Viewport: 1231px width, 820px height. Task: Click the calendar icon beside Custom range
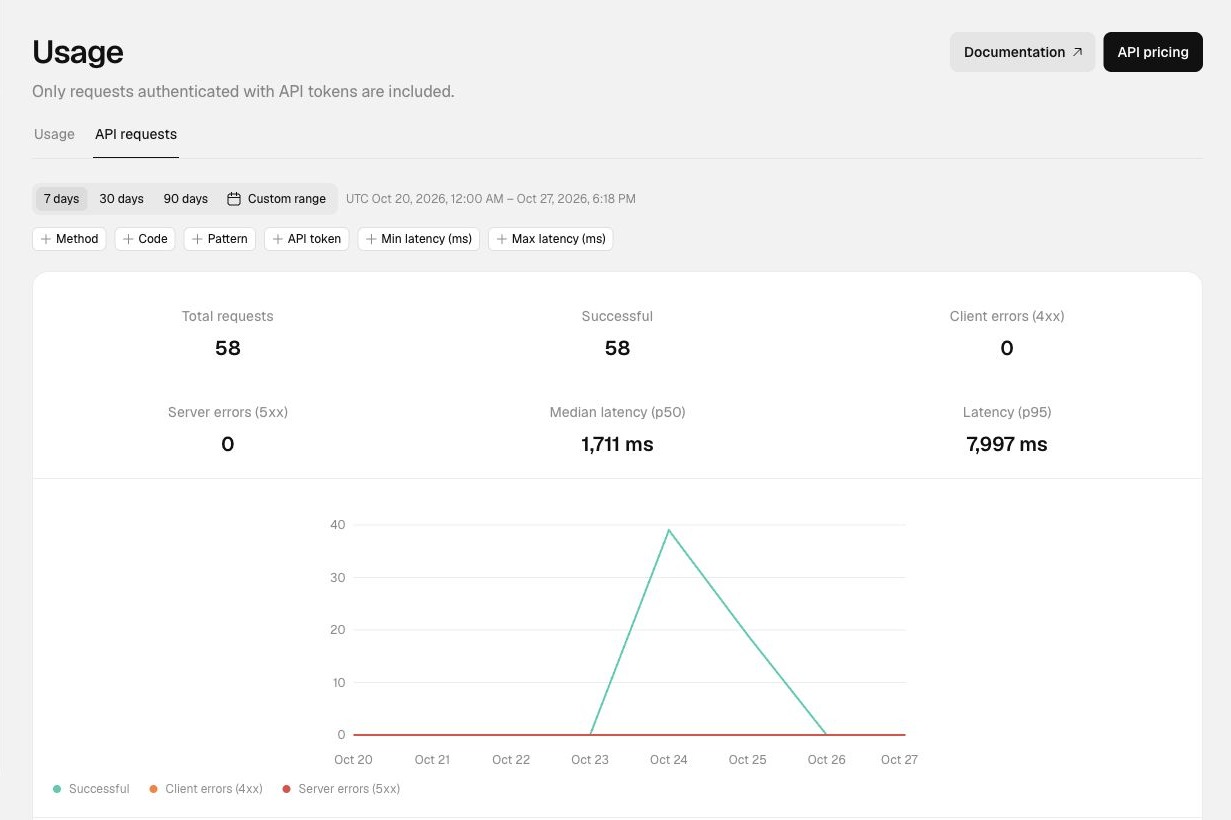pyautogui.click(x=234, y=199)
